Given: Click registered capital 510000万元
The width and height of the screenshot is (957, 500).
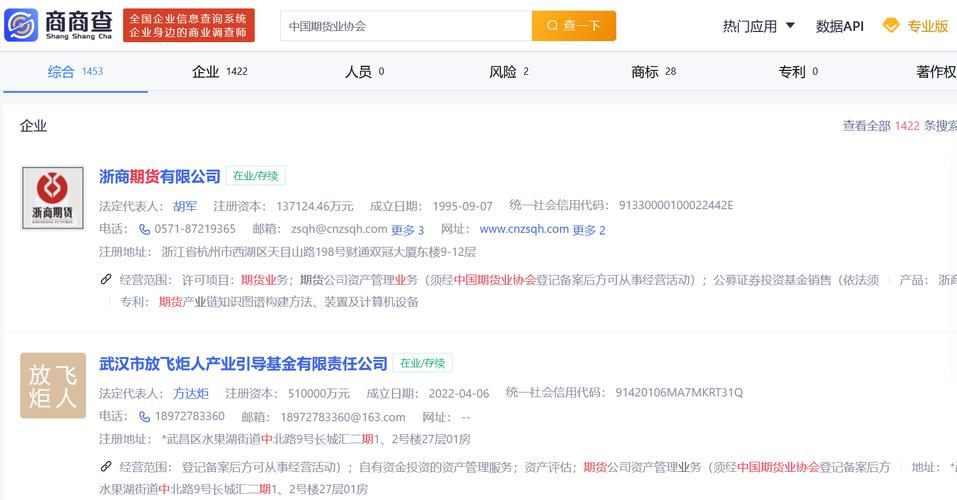Looking at the screenshot, I should pos(319,394).
